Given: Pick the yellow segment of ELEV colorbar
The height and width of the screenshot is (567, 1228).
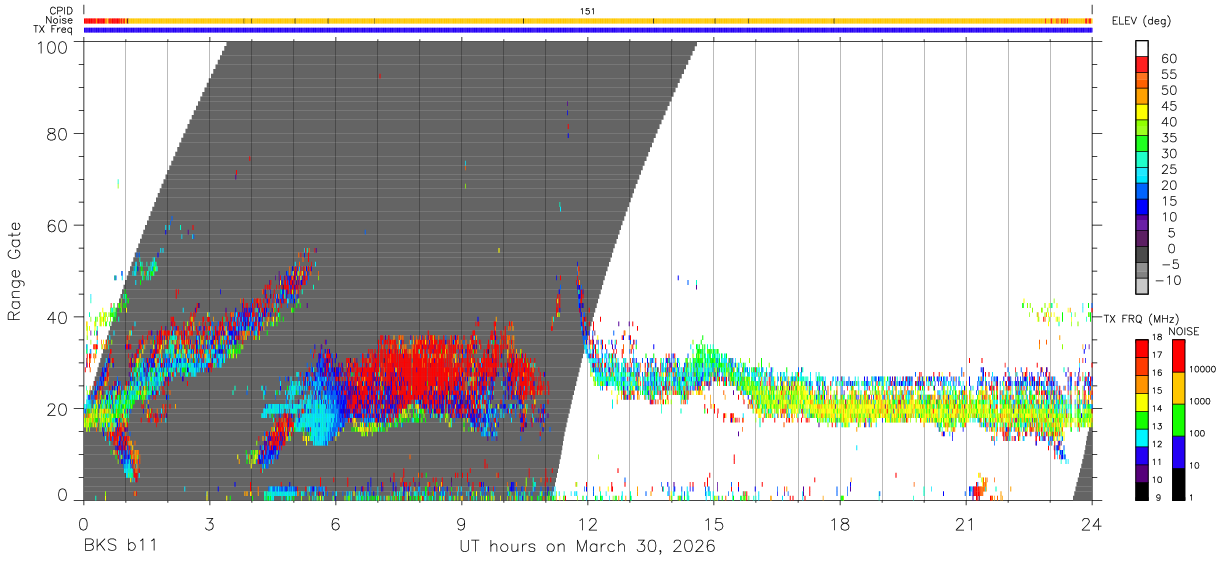Looking at the screenshot, I should point(1142,112).
